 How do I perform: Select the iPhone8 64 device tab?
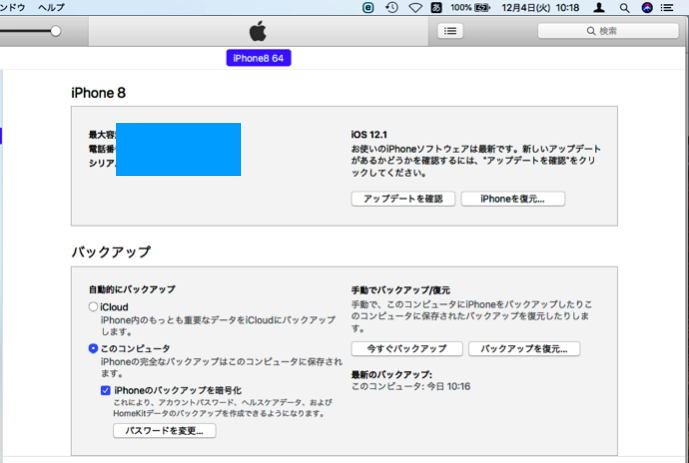(258, 58)
